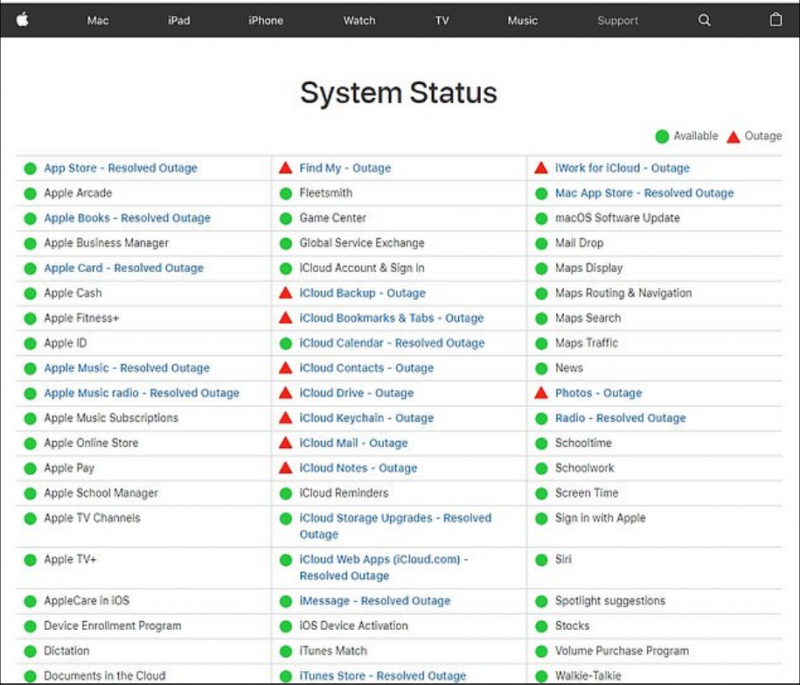Viewport: 800px width, 685px height.
Task: Click green status dot beside App Store
Action: (31, 168)
